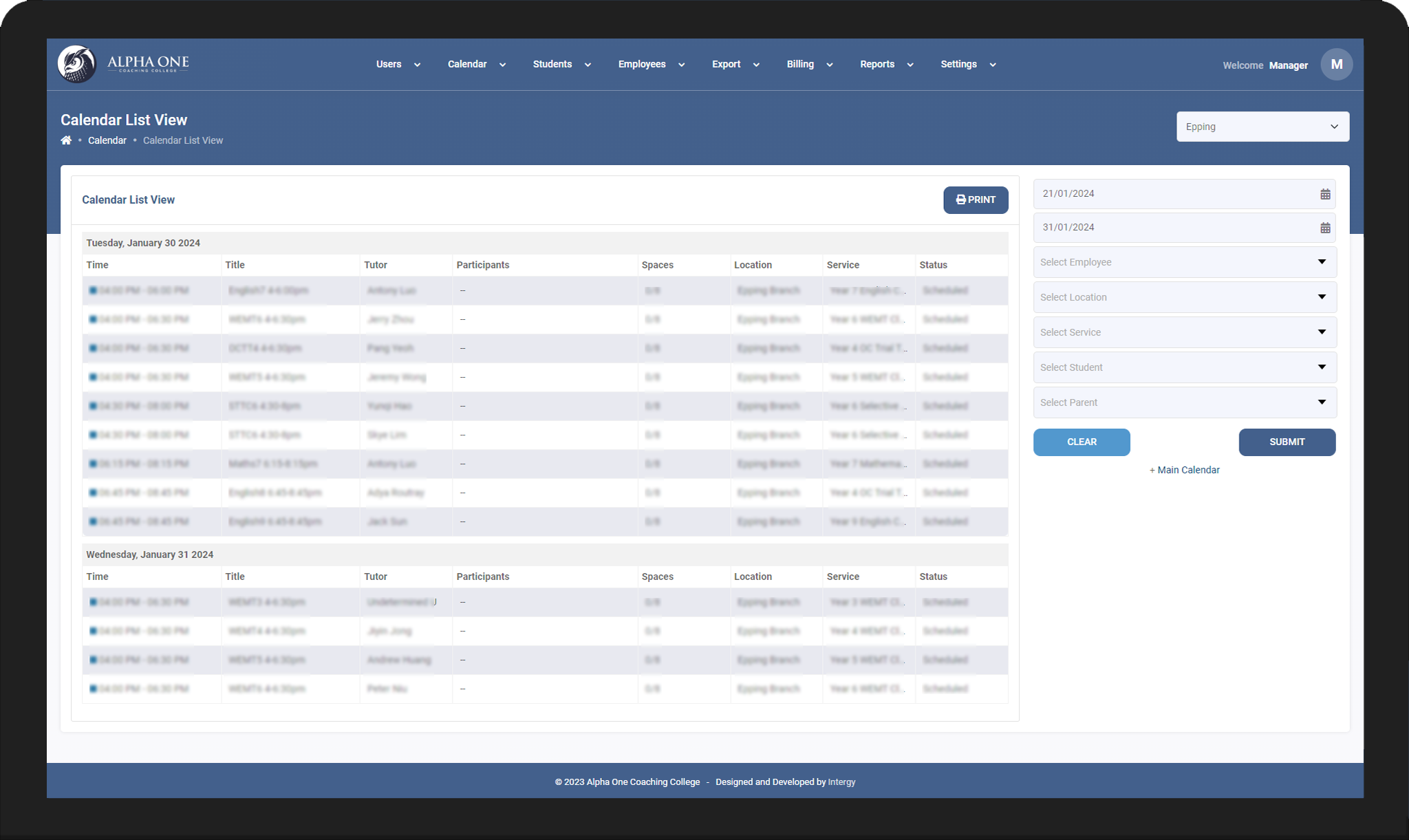Open the Users menu
This screenshot has width=1409, height=840.
pyautogui.click(x=398, y=64)
